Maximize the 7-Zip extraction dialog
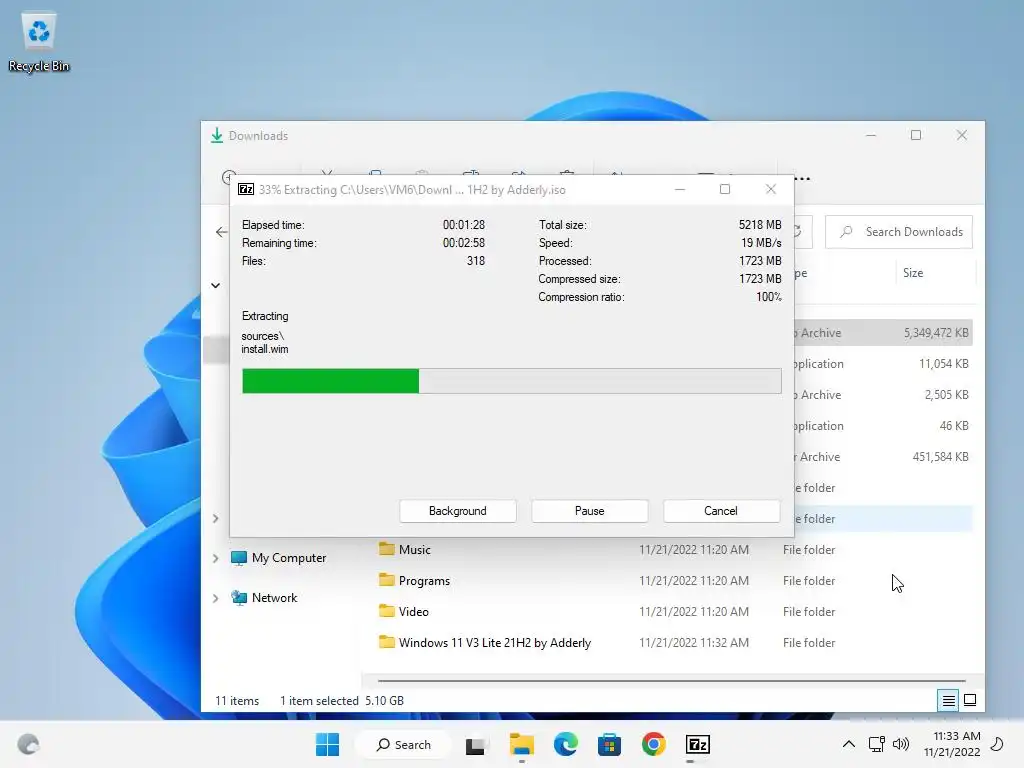This screenshot has width=1024, height=768. point(725,189)
